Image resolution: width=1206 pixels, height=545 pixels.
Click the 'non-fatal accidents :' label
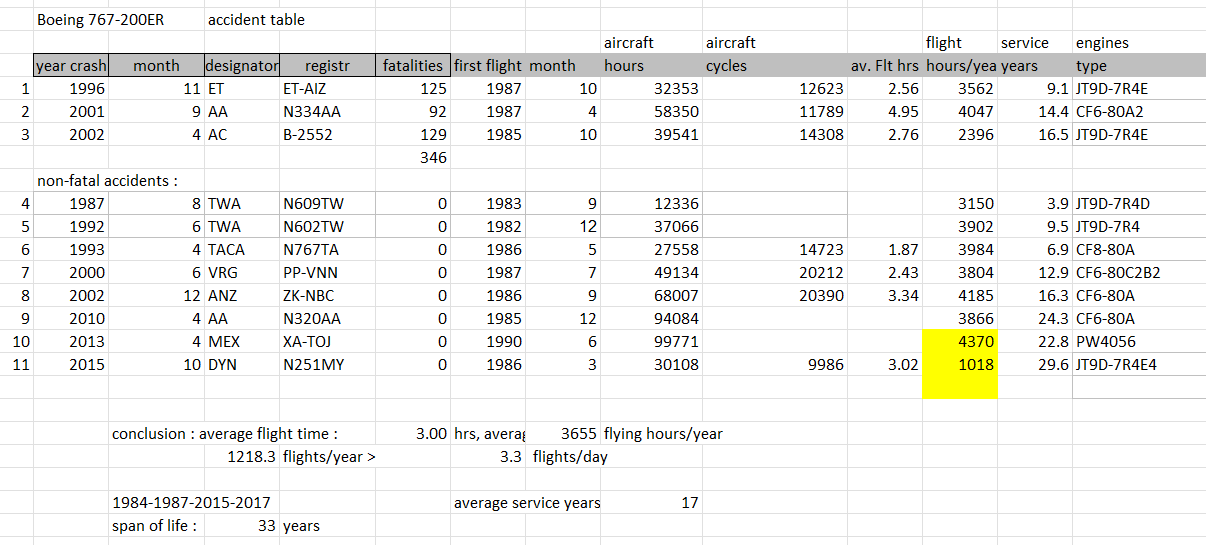(108, 180)
